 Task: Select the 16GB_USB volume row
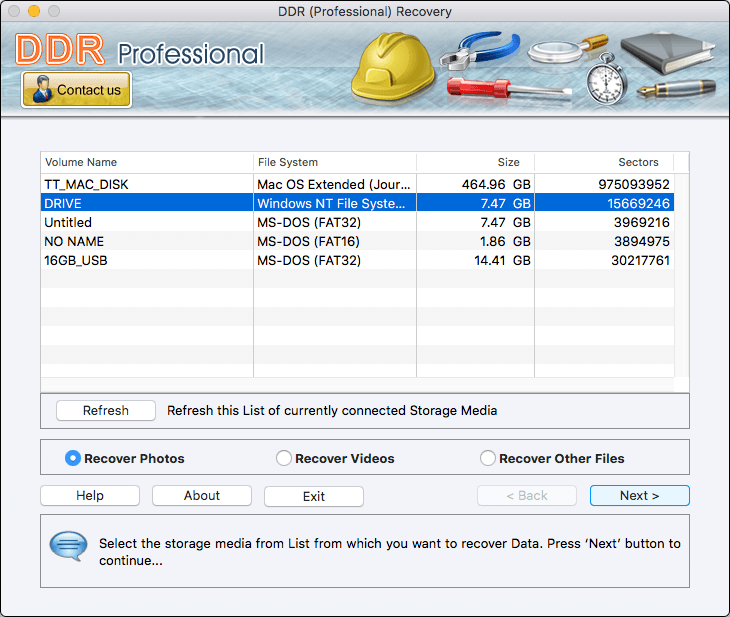pyautogui.click(x=357, y=260)
